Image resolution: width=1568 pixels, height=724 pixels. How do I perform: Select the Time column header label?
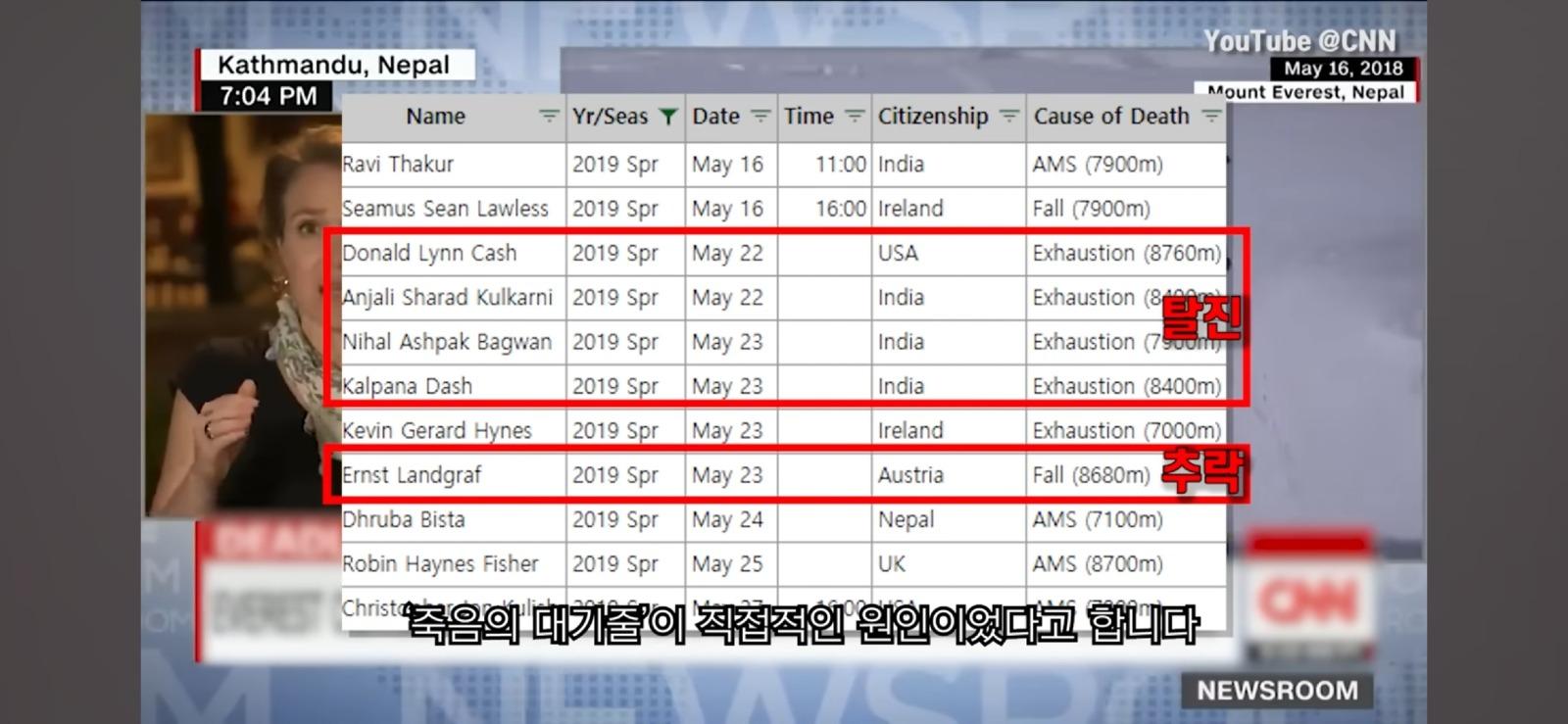pyautogui.click(x=808, y=117)
